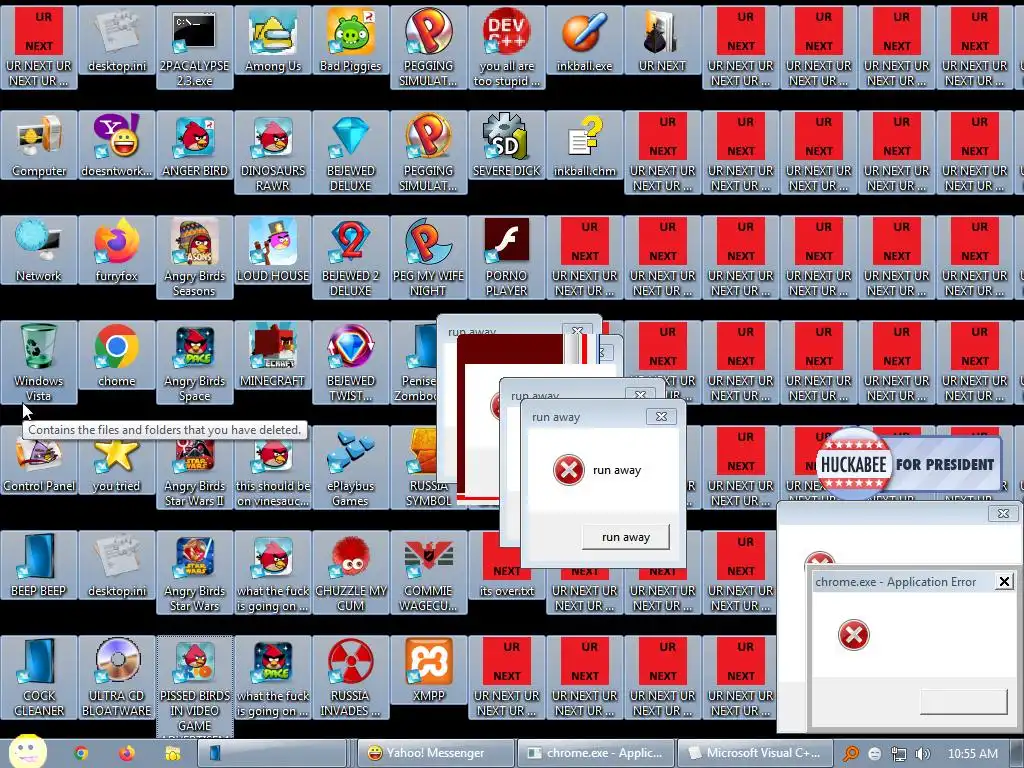The height and width of the screenshot is (768, 1024).
Task: Select the COMMIE WAGECU... icon
Action: click(428, 573)
